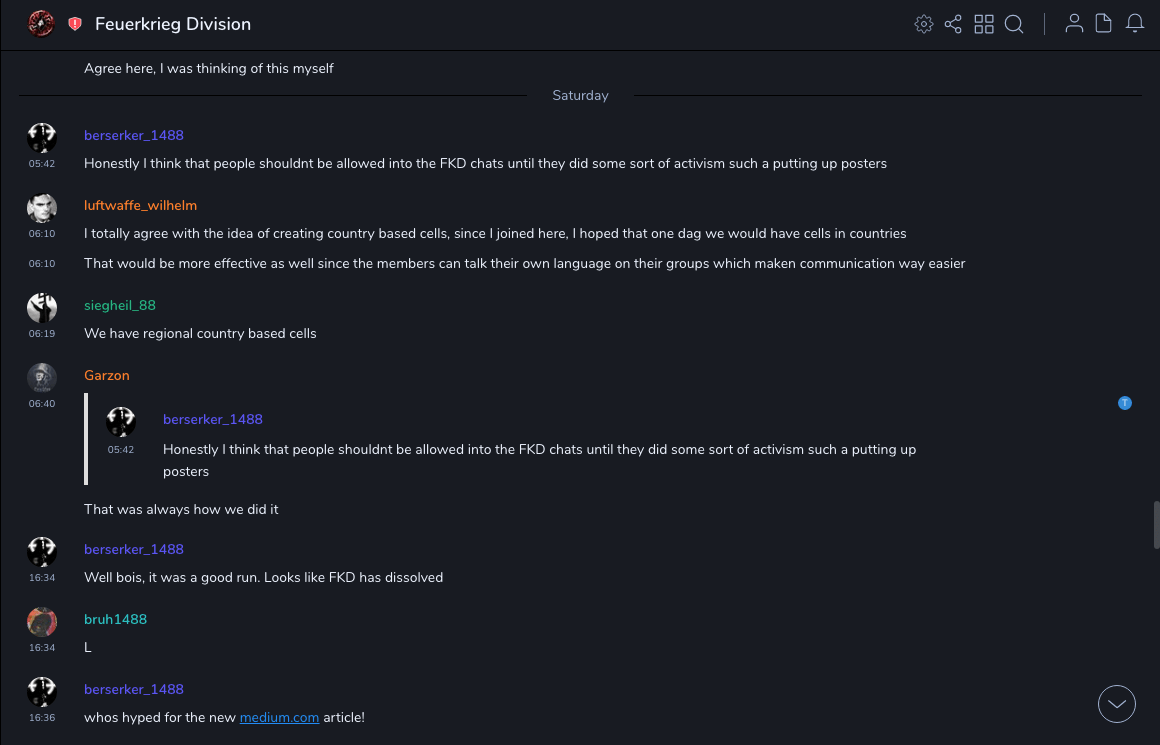Click the bruh1488 user avatar
1160x745 pixels.
point(42,622)
